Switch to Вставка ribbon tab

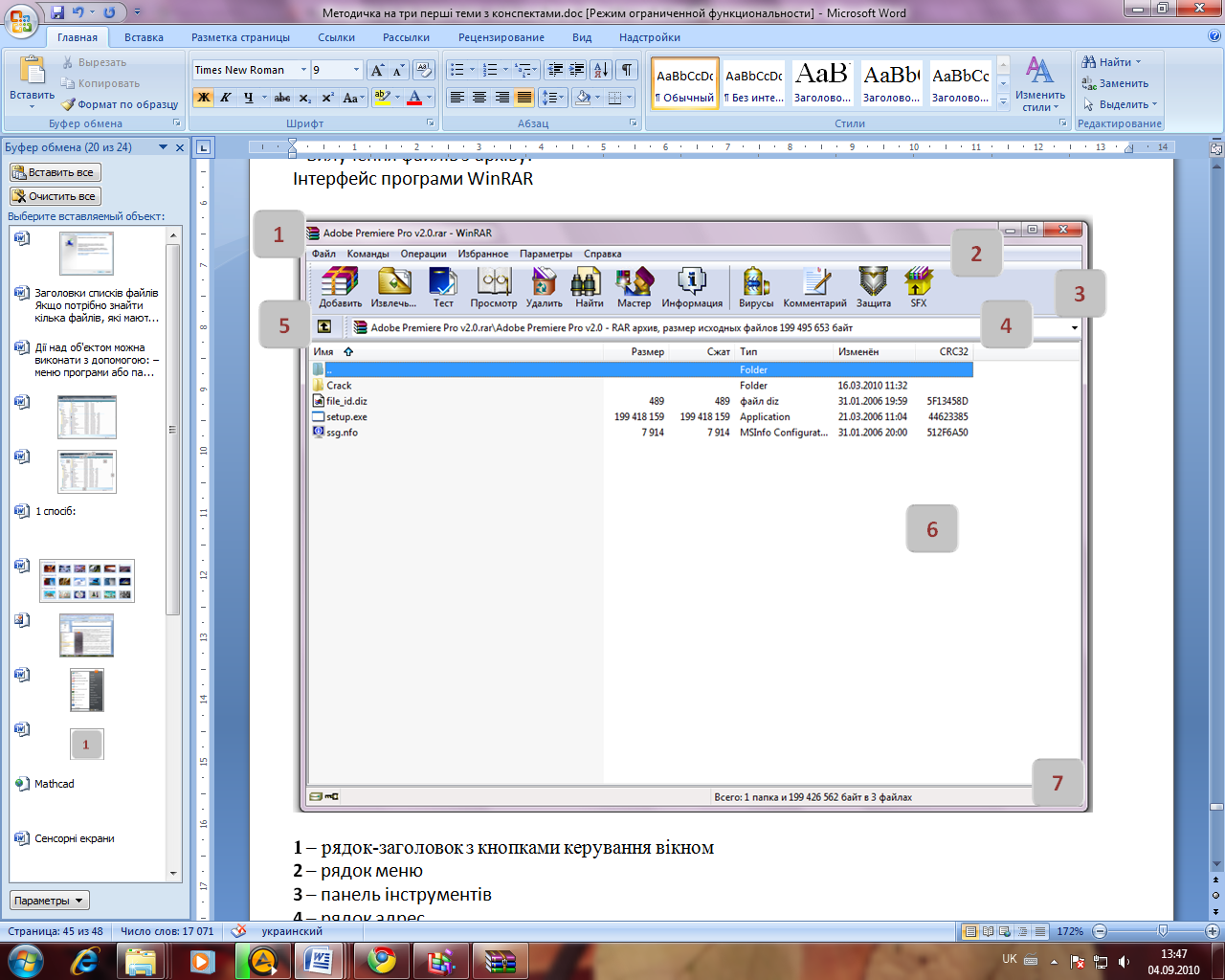(x=144, y=37)
